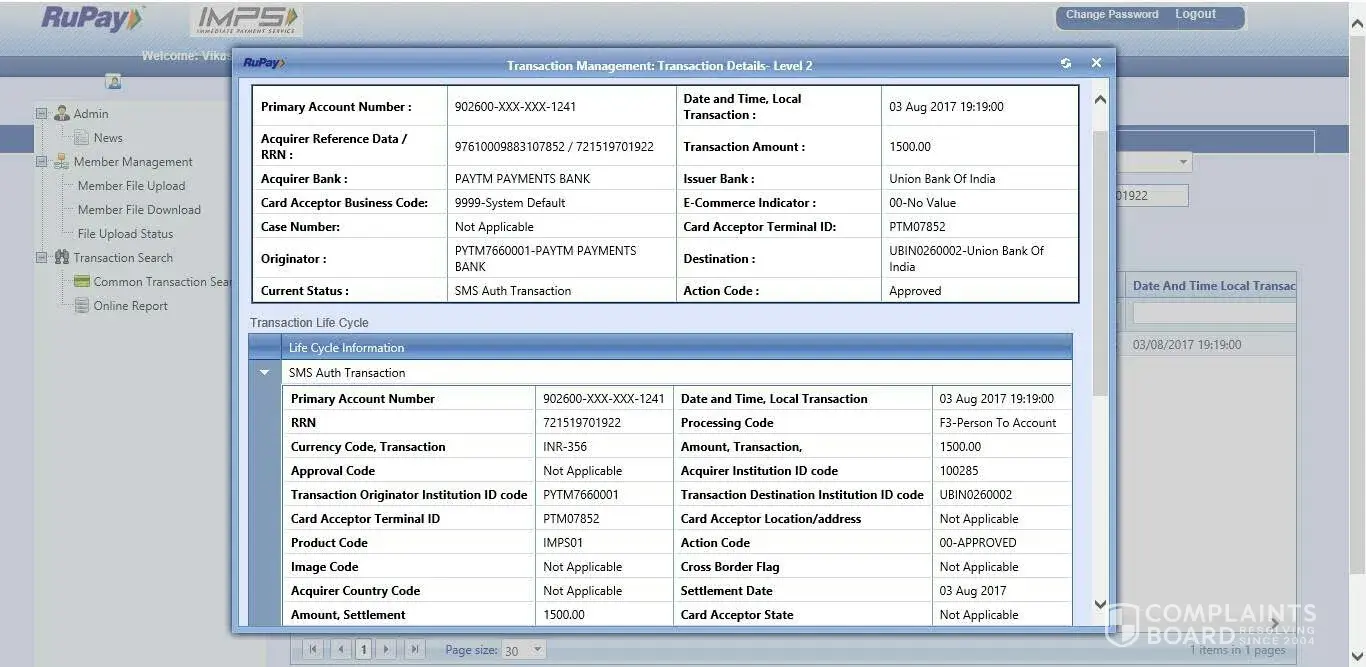
Task: Open Member File Upload
Action: (131, 186)
